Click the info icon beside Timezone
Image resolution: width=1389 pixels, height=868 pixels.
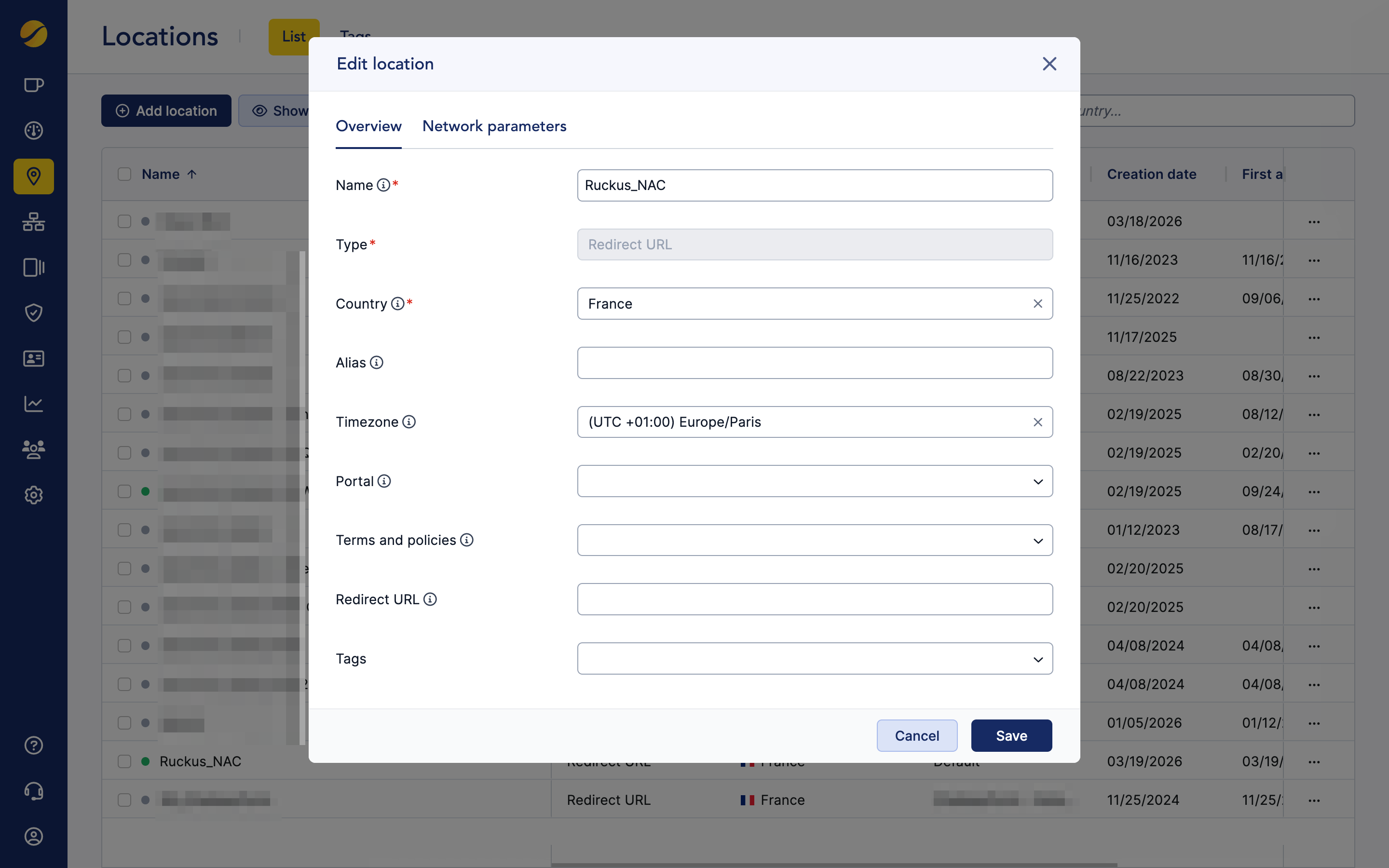(409, 422)
